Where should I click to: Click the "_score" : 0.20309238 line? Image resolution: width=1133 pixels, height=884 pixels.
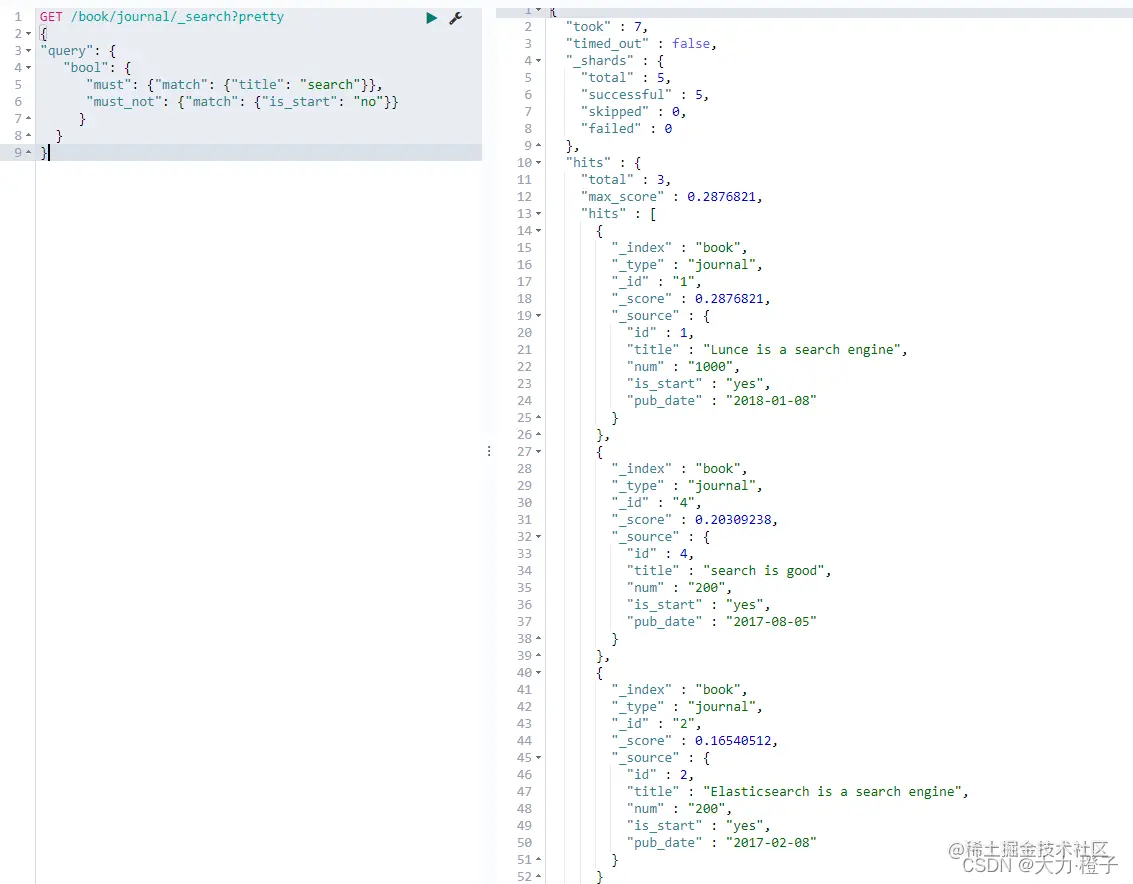point(694,520)
